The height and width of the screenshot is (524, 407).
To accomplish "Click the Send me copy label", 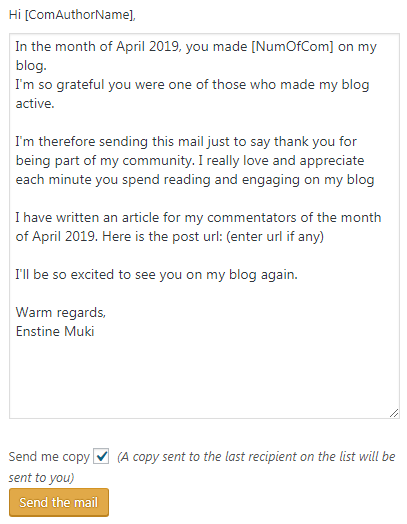I will click(x=49, y=457).
